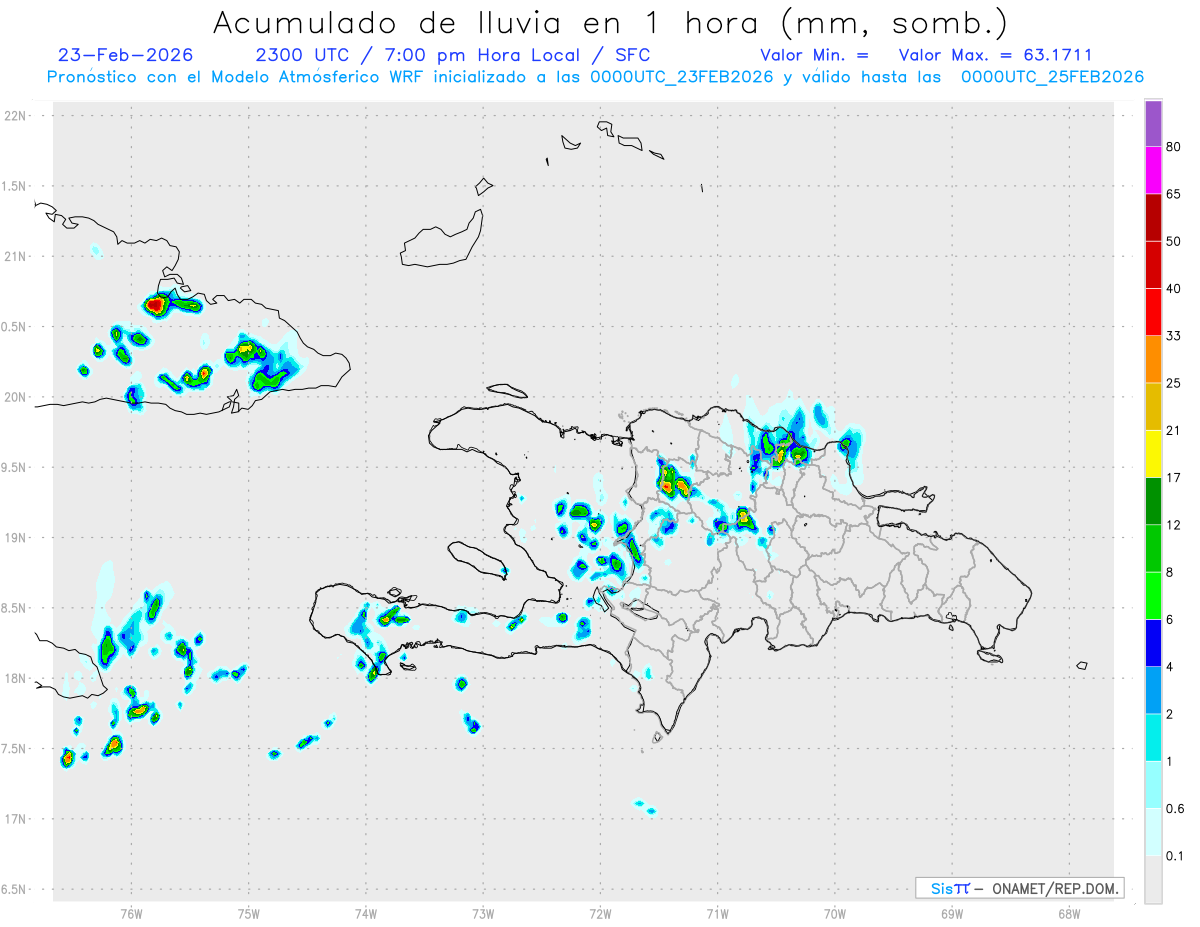The height and width of the screenshot is (927, 1200).
Task: Click the colorbar value '17'
Action: coord(1174,477)
